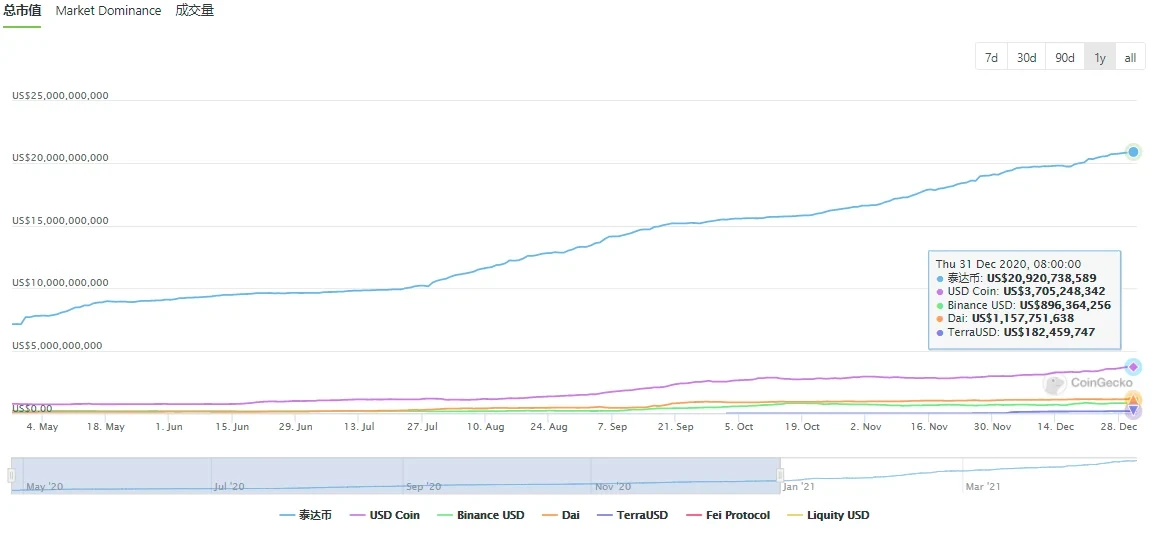Screen dimensions: 1155x533
Task: Select the 1y time range
Action: coord(1099,57)
